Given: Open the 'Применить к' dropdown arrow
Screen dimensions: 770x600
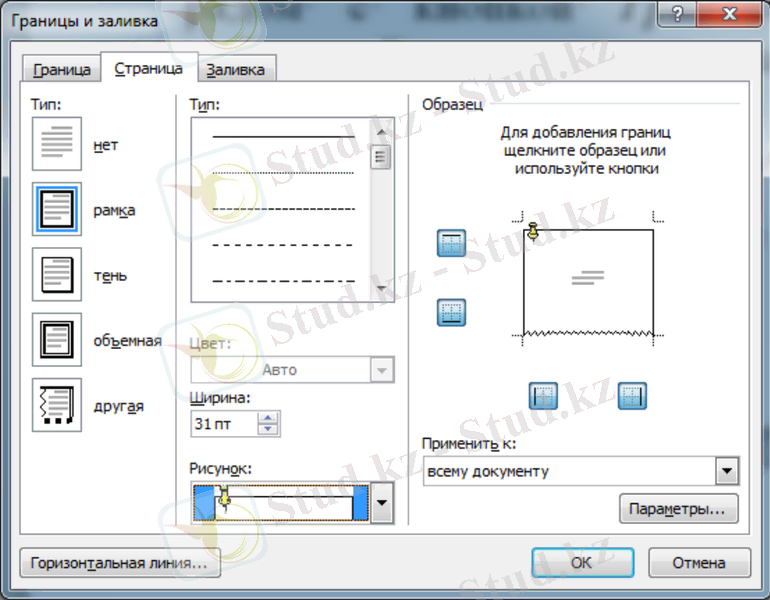Looking at the screenshot, I should point(727,471).
